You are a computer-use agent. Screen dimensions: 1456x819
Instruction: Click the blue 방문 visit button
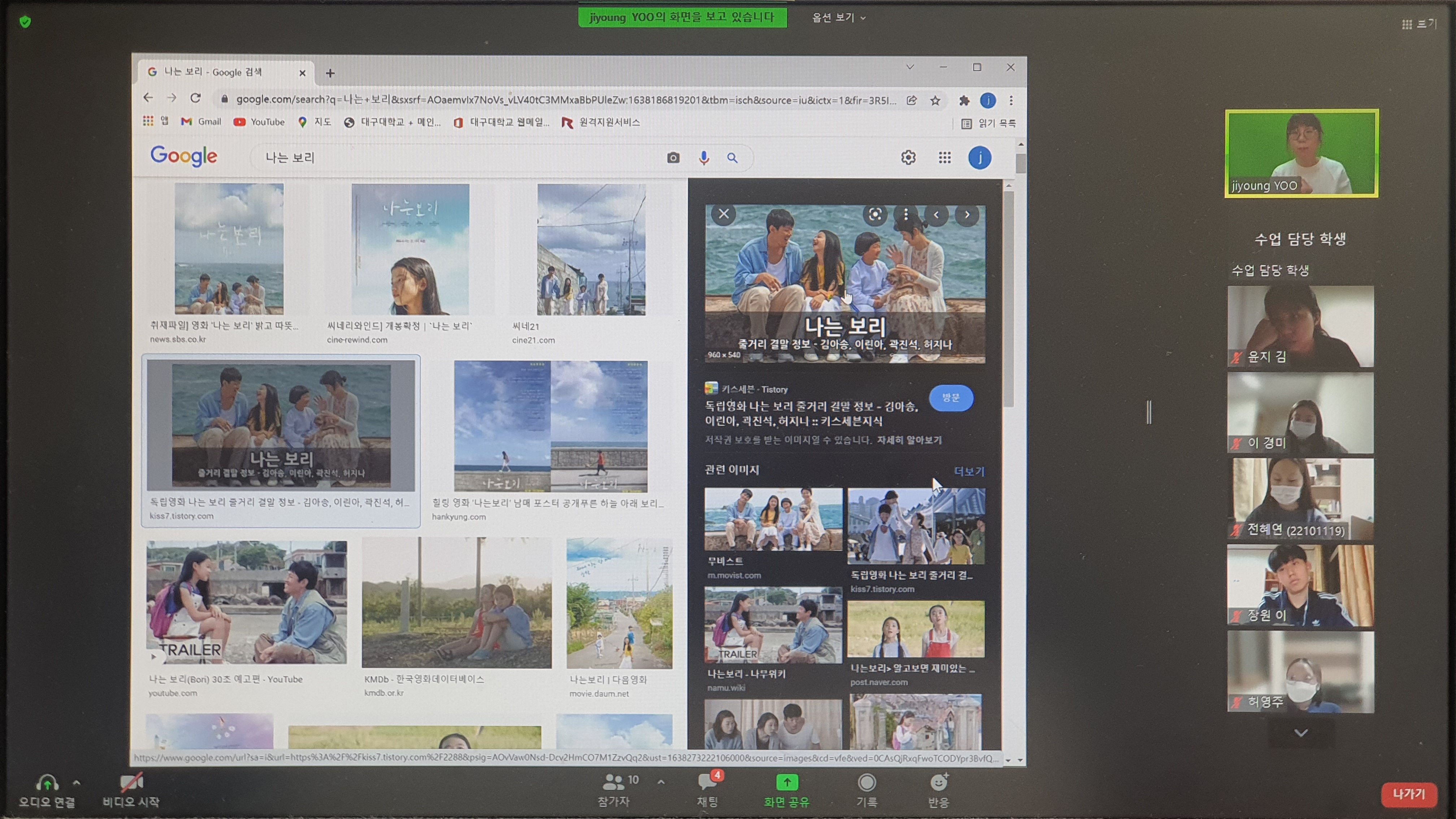pyautogui.click(x=951, y=398)
